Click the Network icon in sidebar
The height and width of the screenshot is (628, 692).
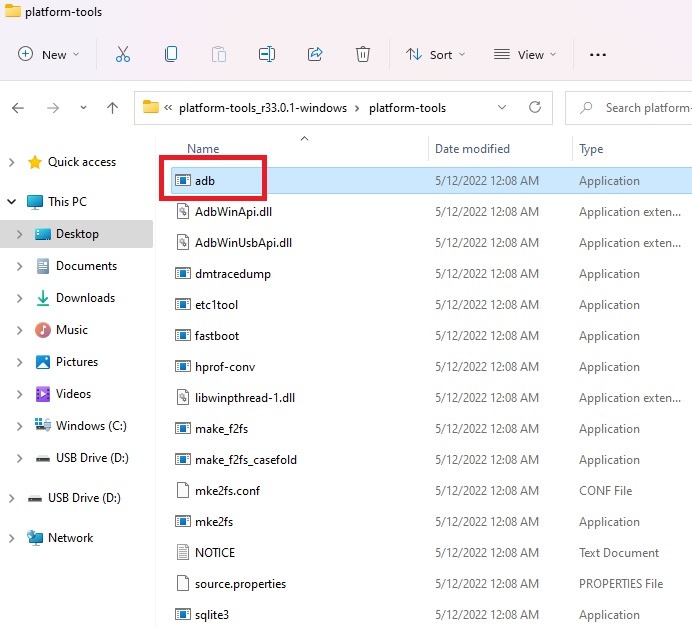pos(35,538)
